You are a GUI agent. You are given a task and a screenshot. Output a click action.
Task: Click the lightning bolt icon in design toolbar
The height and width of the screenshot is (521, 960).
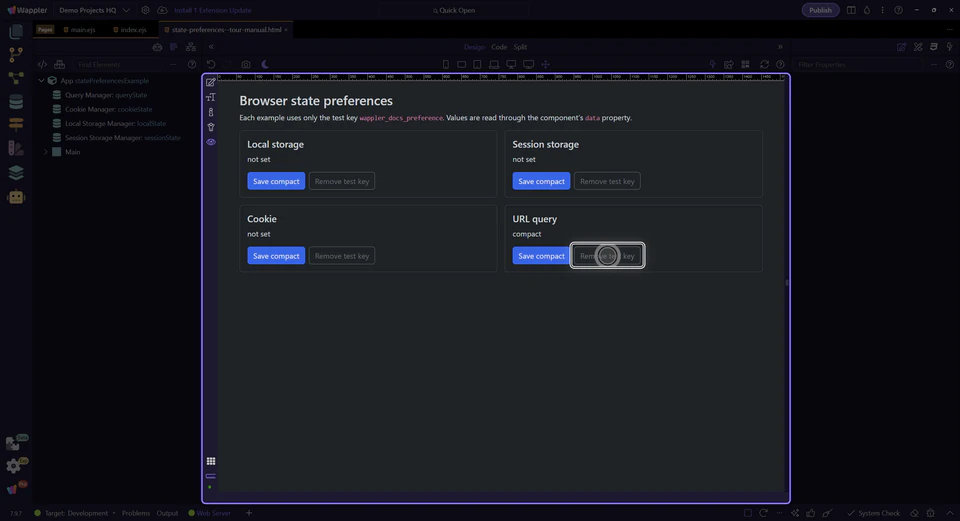[712, 64]
